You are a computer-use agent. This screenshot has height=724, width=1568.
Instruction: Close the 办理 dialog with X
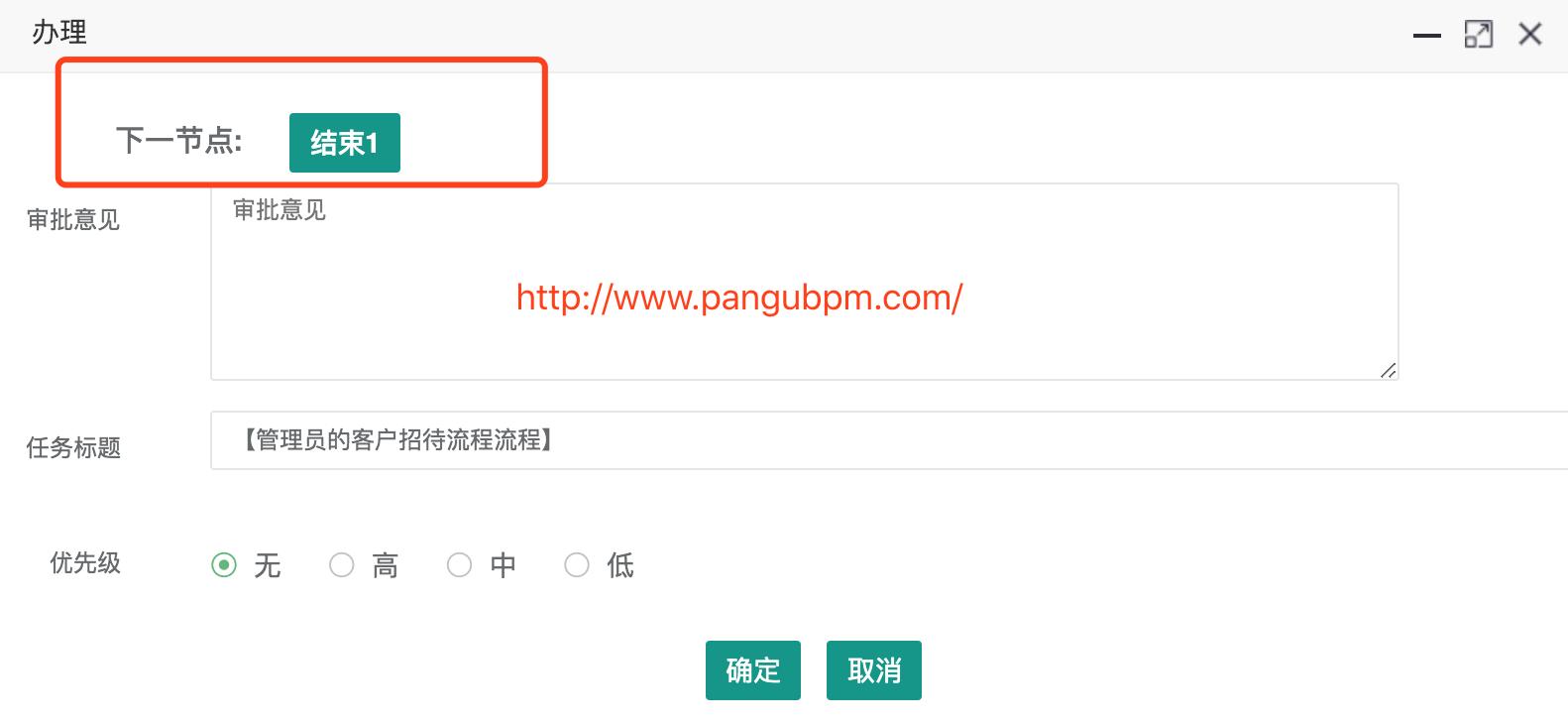(x=1530, y=35)
